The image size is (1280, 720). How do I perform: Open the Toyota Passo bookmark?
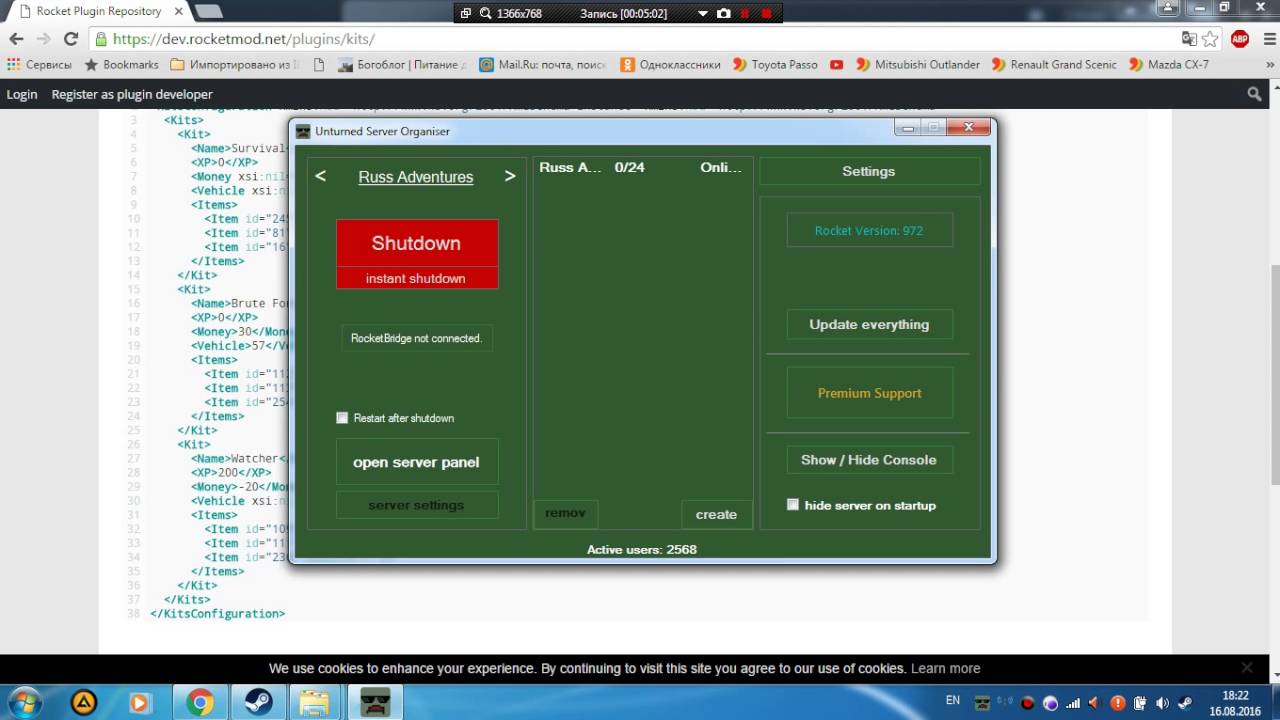click(775, 64)
